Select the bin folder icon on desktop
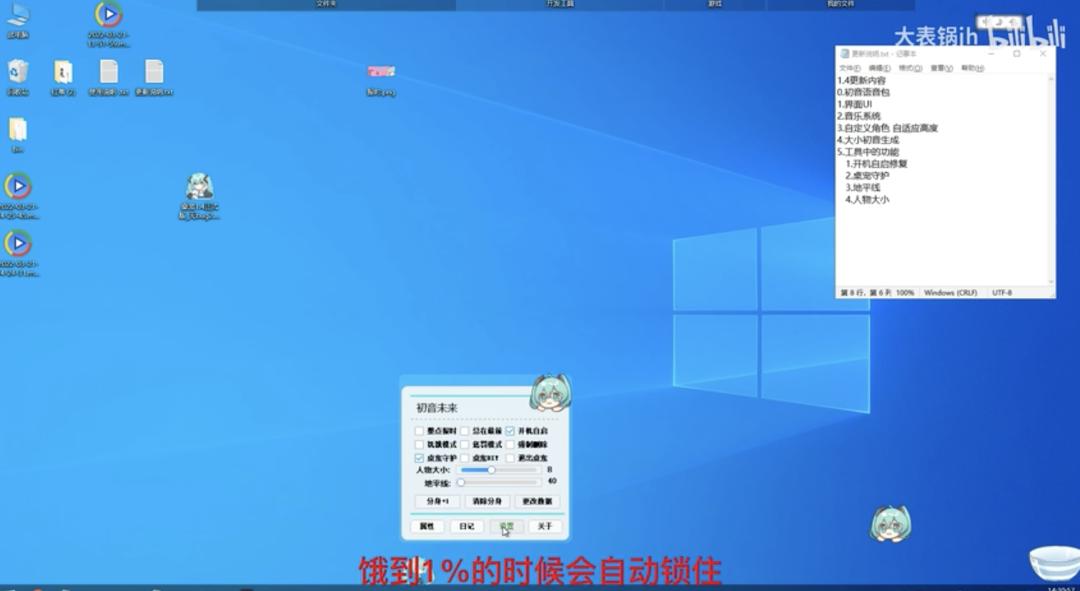1080x591 pixels. pos(17,134)
